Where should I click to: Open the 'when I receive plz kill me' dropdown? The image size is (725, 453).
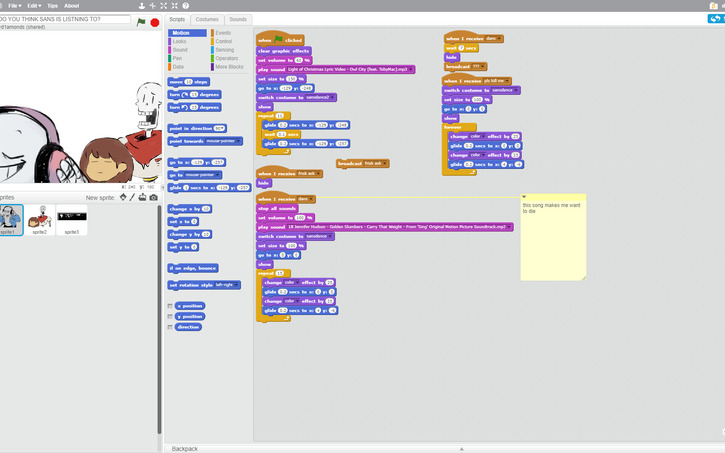pyautogui.click(x=507, y=81)
